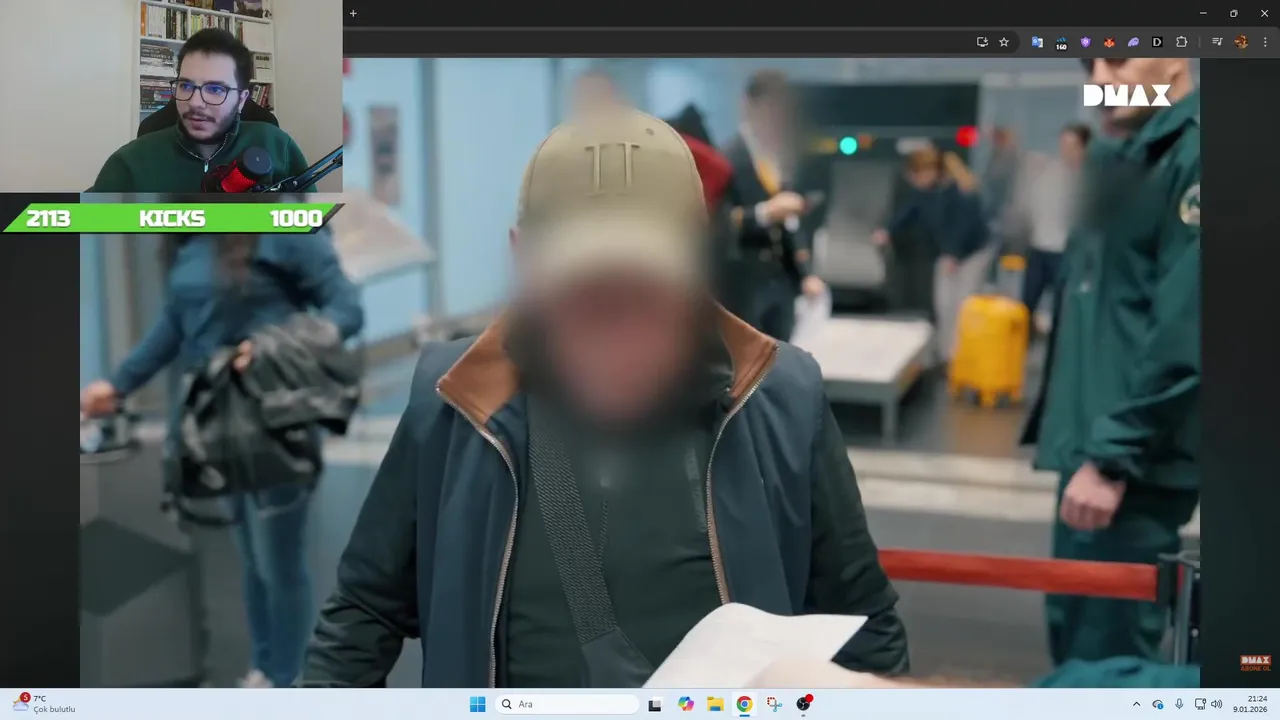Click the OneDrive cloud tray icon
1280x720 pixels.
(1158, 704)
